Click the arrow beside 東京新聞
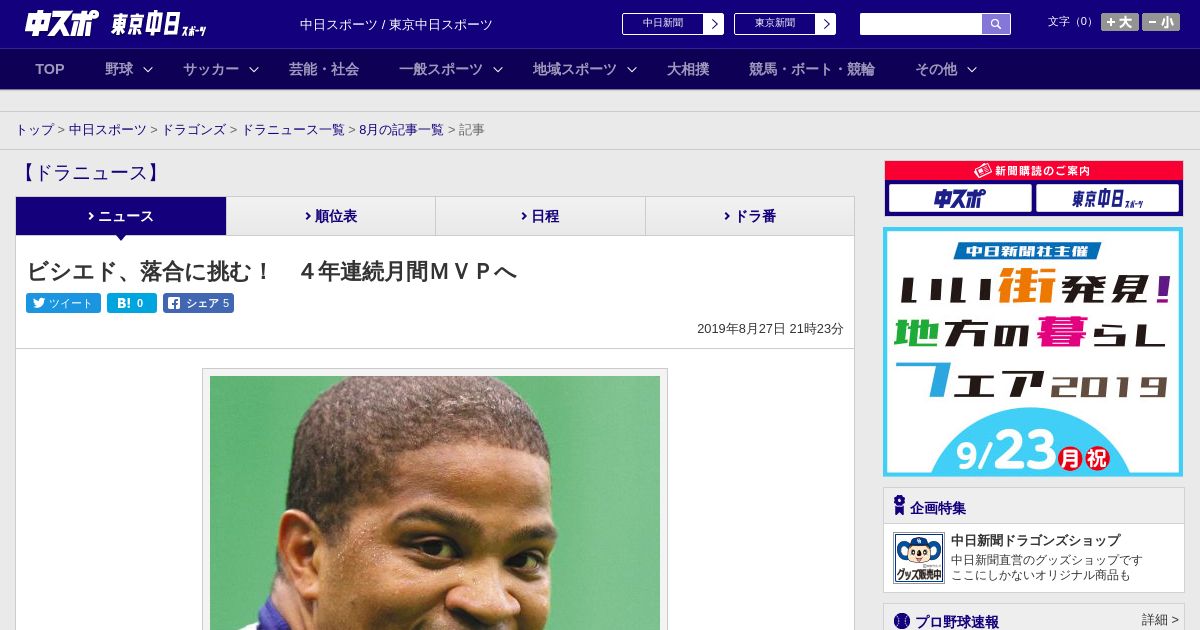 point(826,24)
